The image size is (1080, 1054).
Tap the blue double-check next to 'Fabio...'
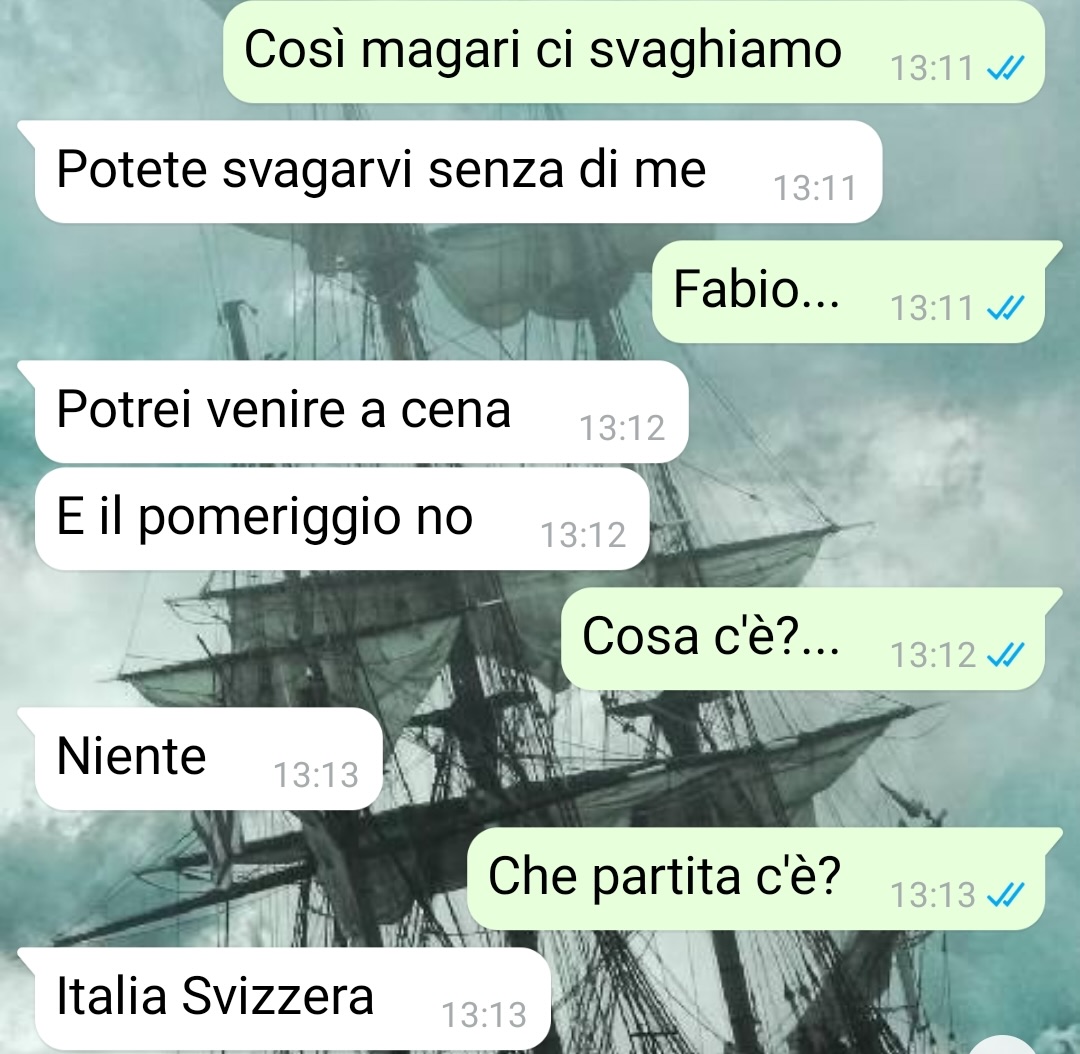tap(1005, 307)
